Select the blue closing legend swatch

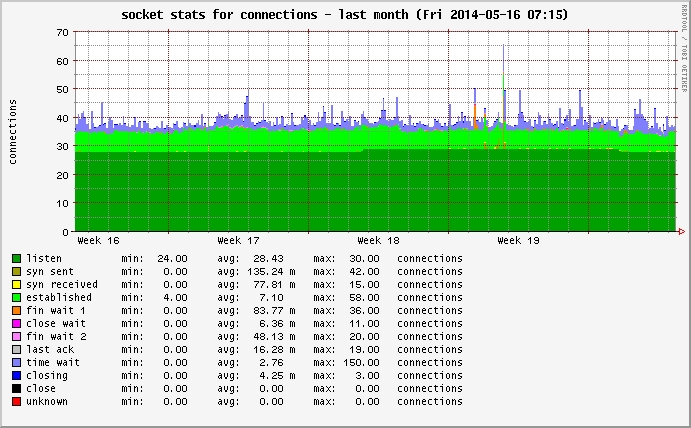click(16, 375)
